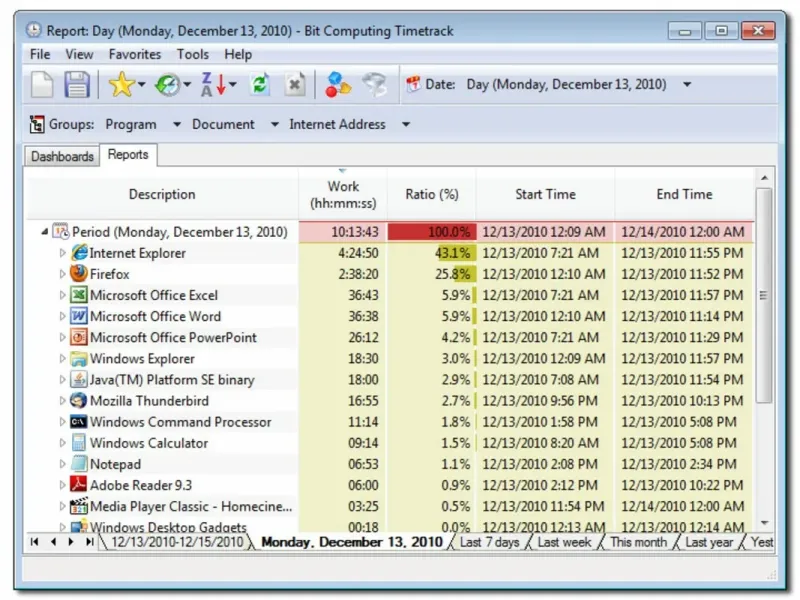
Task: Collapse the Period (Monday, December 13, 2010) node
Action: [45, 232]
